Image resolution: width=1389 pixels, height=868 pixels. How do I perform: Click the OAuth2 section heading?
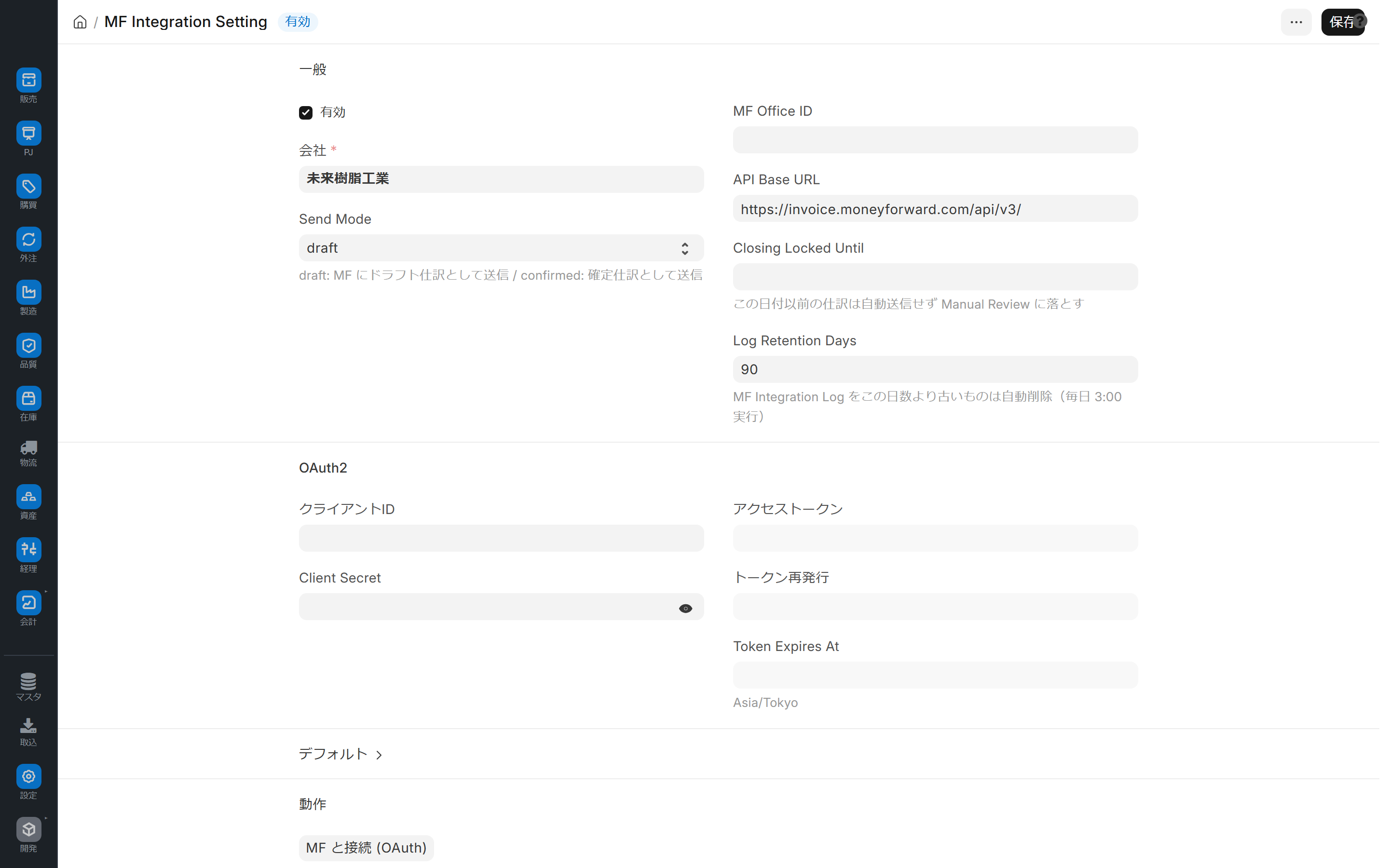tap(323, 468)
